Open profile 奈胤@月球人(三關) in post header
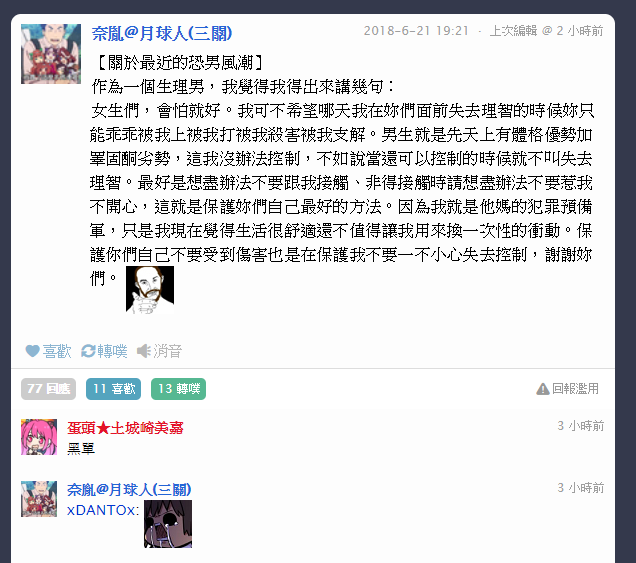Viewport: 636px width, 563px height. click(162, 34)
